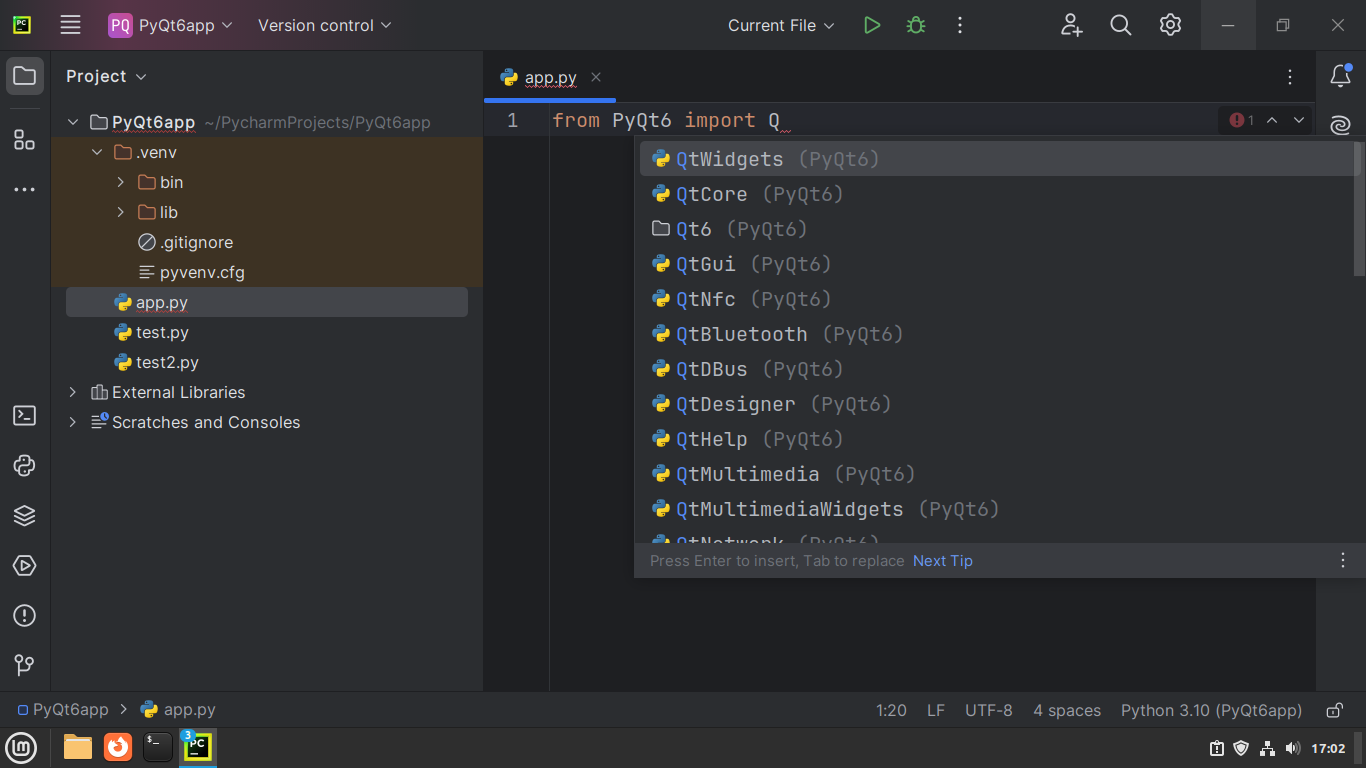
Task: Open the Structure tool window
Action: [x=25, y=139]
